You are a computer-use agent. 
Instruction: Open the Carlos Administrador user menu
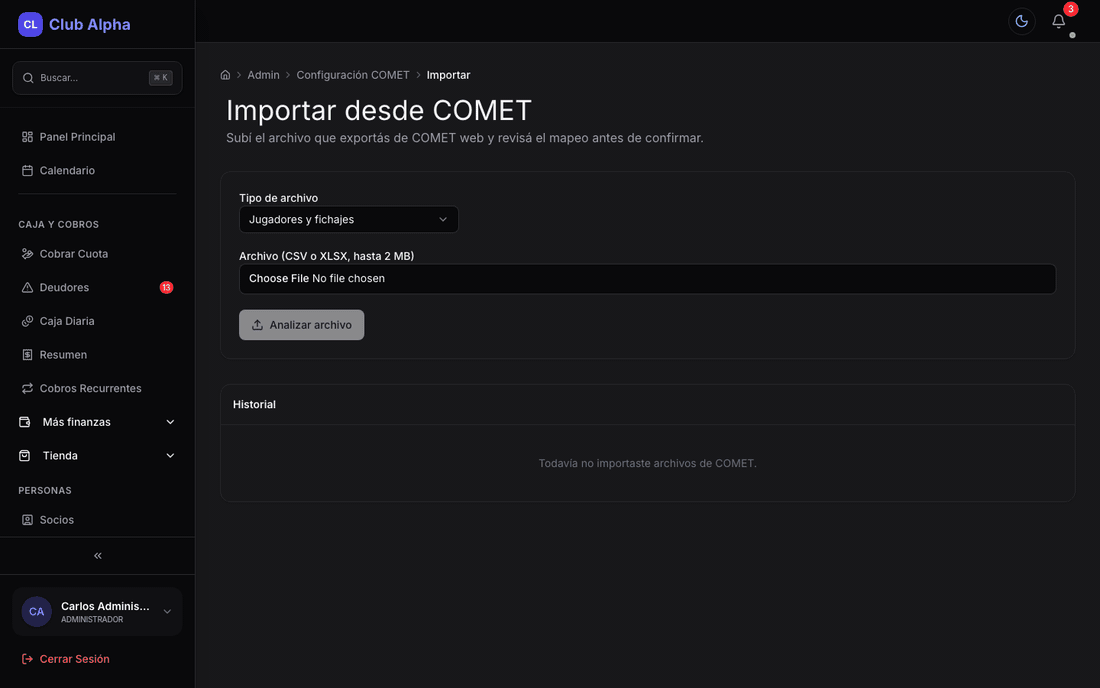click(97, 612)
